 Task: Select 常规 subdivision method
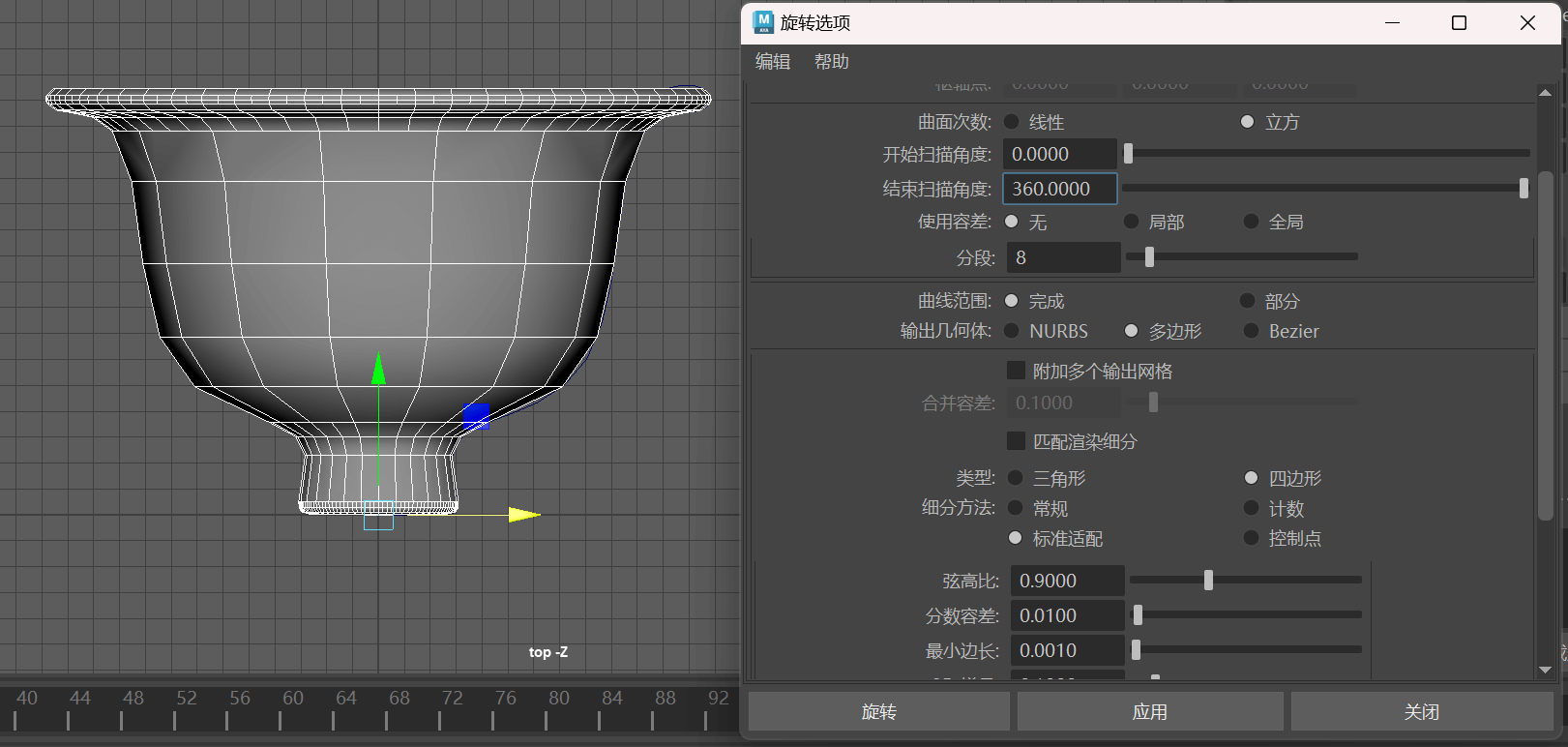1016,508
